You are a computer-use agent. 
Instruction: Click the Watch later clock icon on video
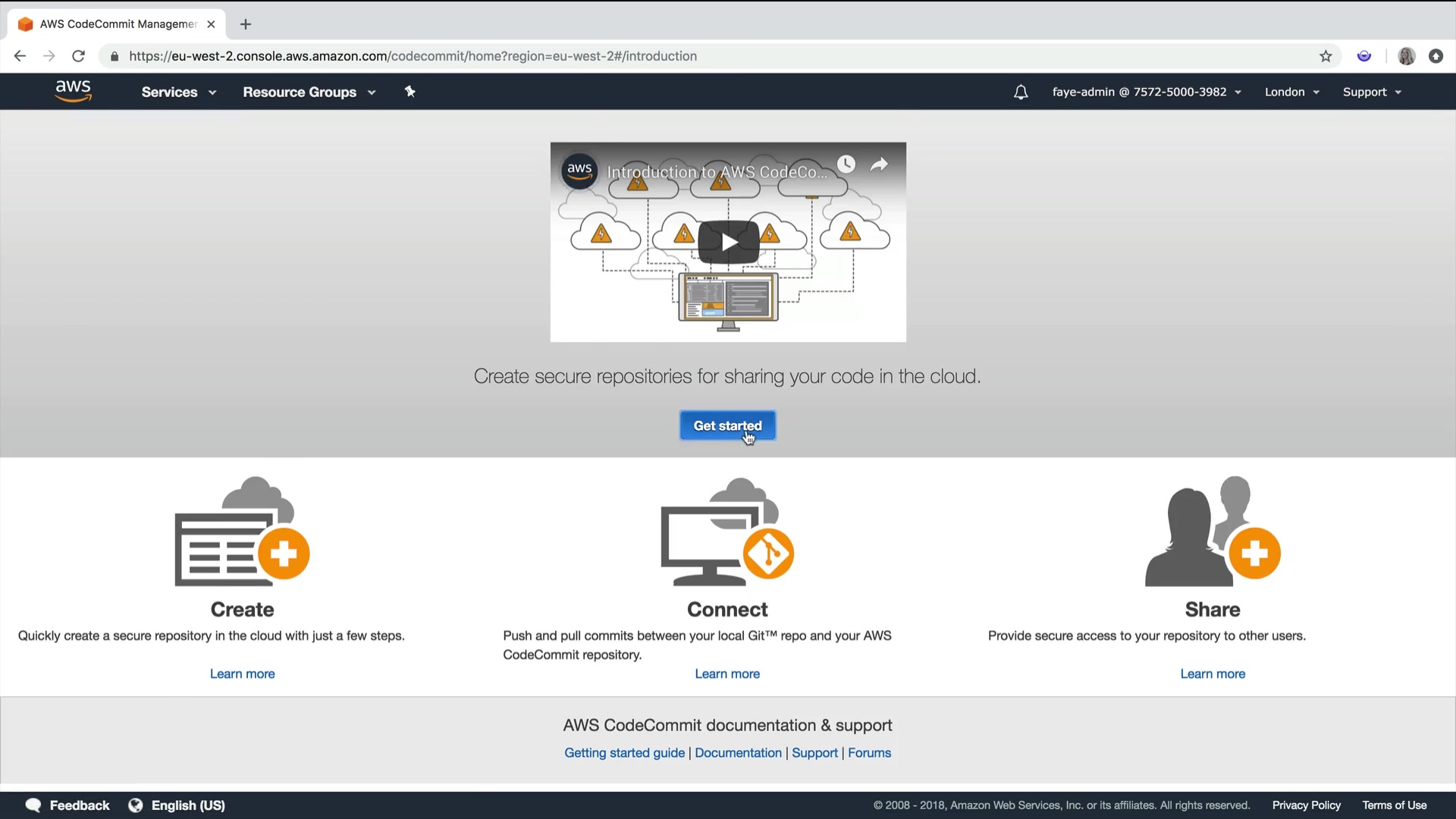(x=846, y=164)
